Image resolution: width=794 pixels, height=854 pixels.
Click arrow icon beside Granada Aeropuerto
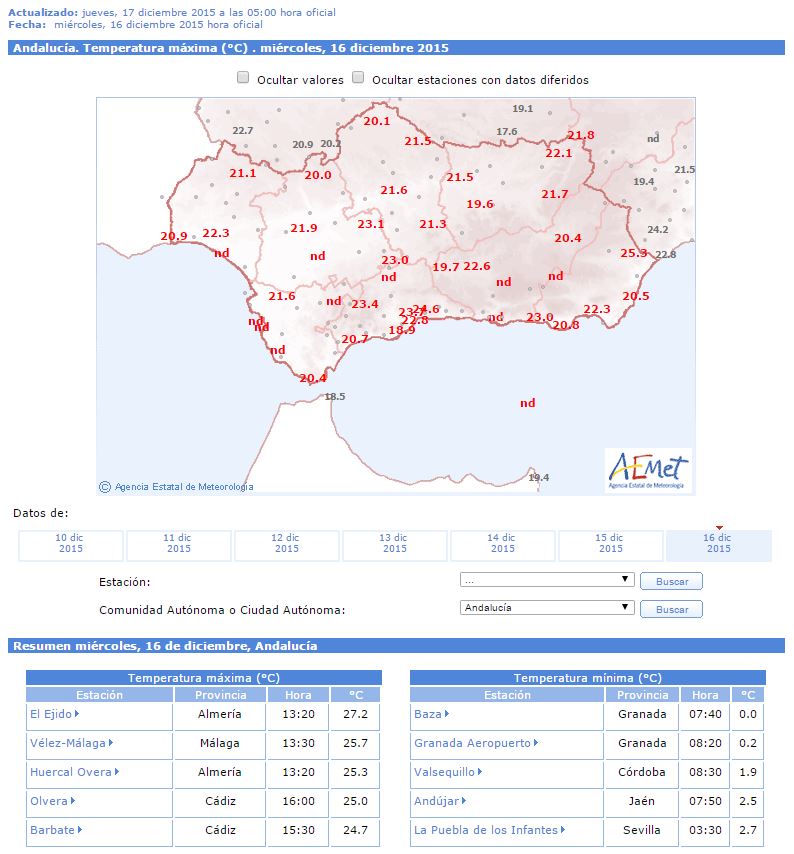point(536,744)
